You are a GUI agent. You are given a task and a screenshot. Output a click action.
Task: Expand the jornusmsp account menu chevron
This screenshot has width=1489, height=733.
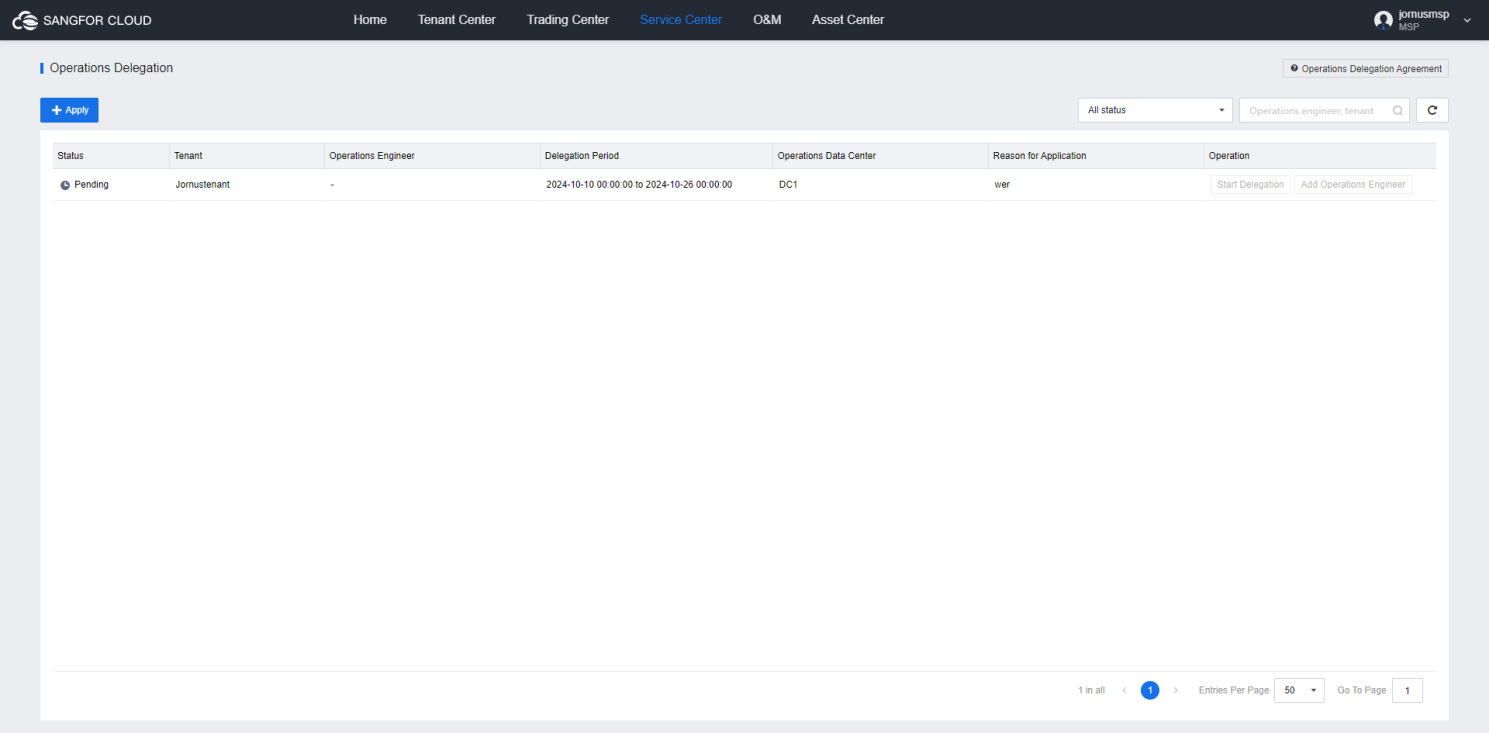click(x=1467, y=20)
